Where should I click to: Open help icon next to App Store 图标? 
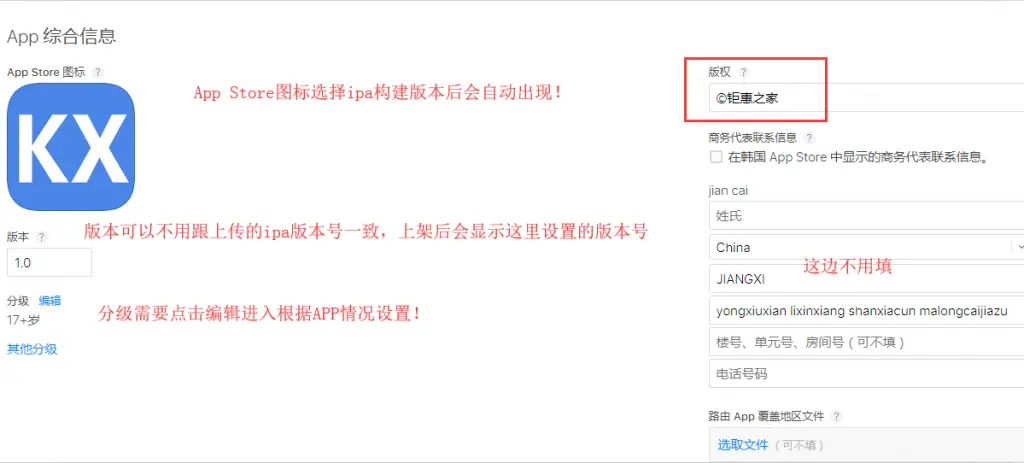click(97, 72)
